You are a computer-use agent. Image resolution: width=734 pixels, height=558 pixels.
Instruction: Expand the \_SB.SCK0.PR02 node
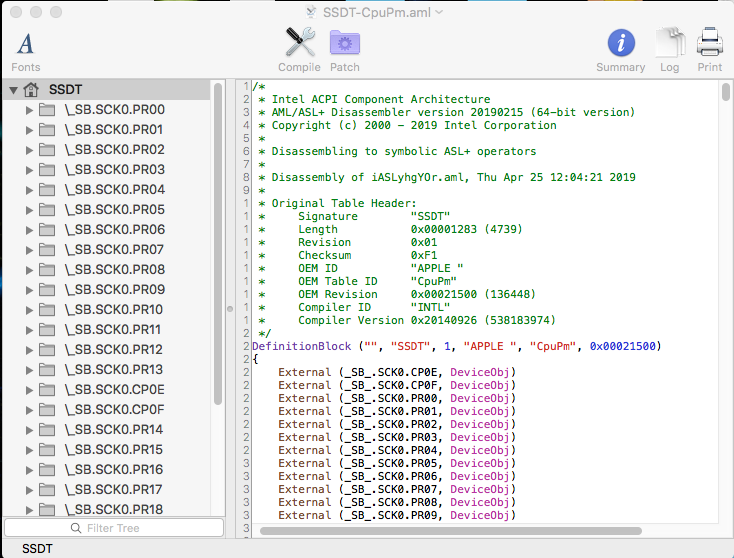coord(29,150)
